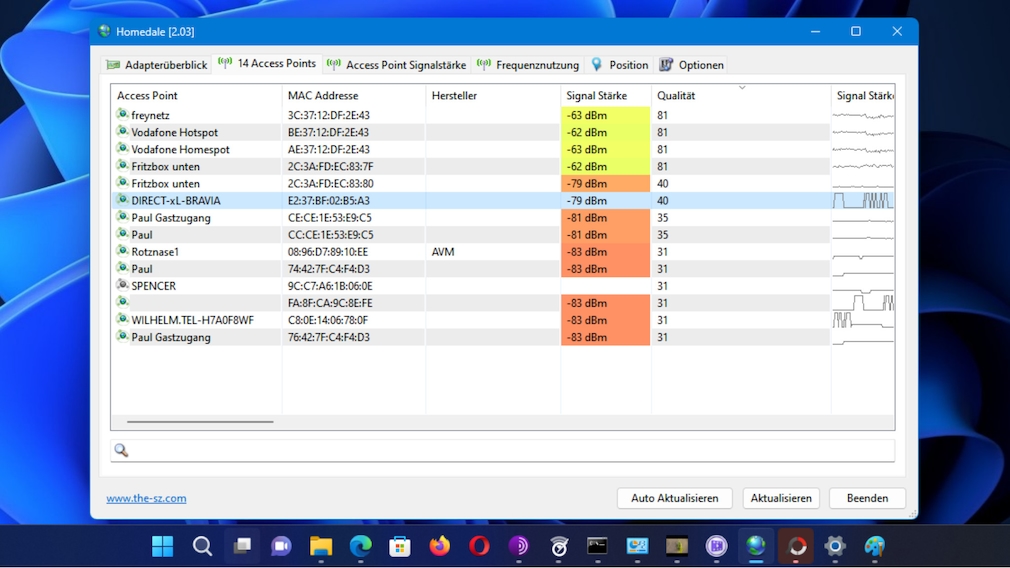
Task: Switch to the Adapterüberblick tab
Action: [156, 65]
